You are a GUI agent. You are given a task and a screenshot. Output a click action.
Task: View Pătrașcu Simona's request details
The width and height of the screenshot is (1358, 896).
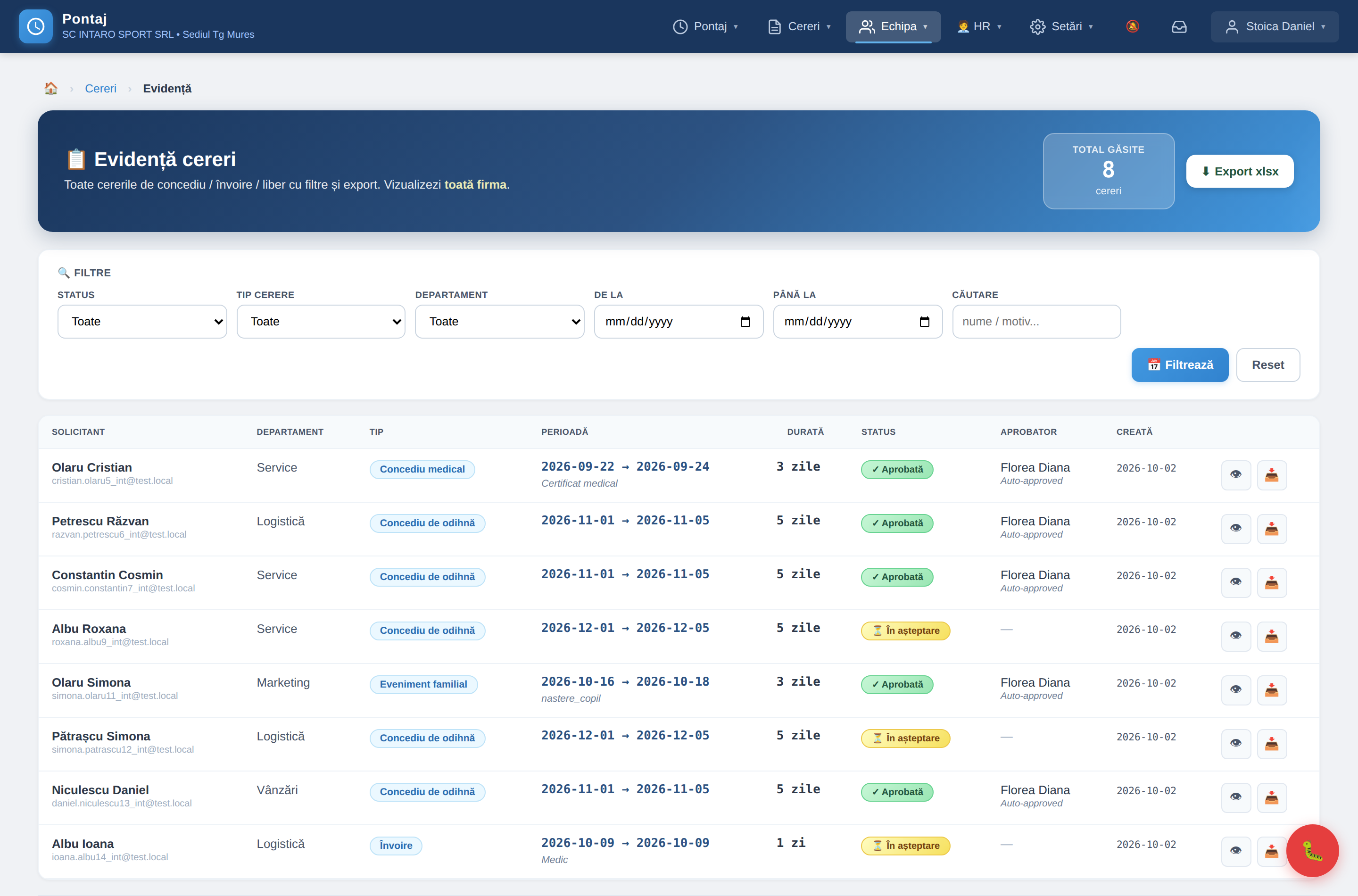click(1236, 743)
